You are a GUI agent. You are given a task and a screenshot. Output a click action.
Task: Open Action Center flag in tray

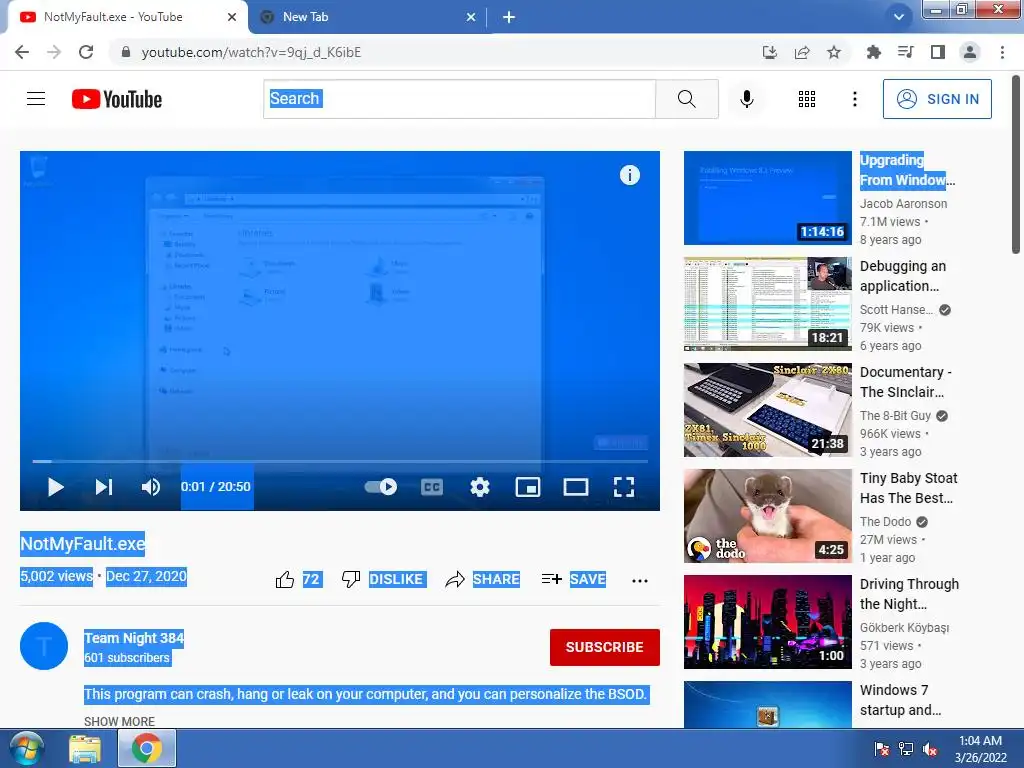click(882, 749)
